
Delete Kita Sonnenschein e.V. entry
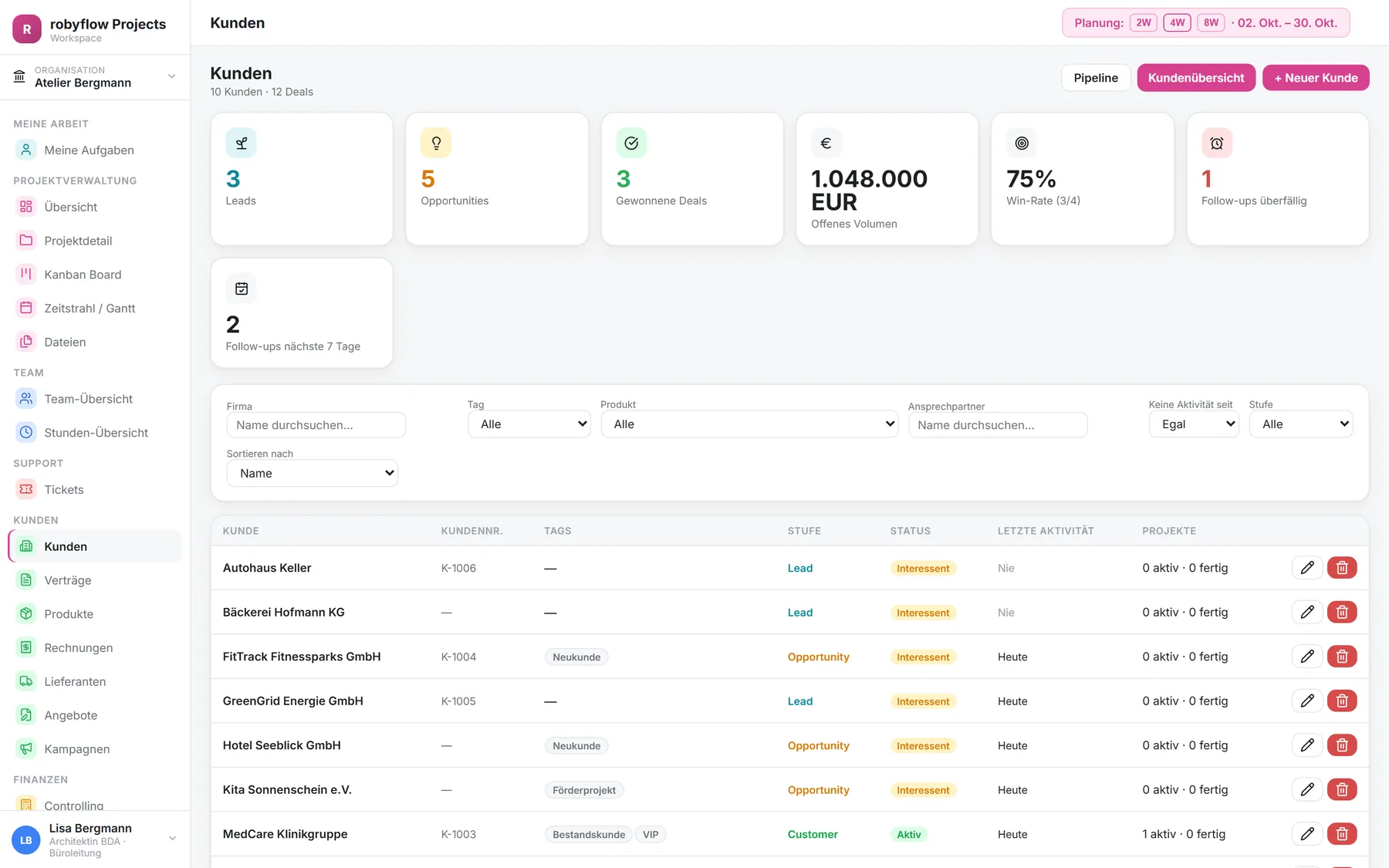(x=1342, y=790)
